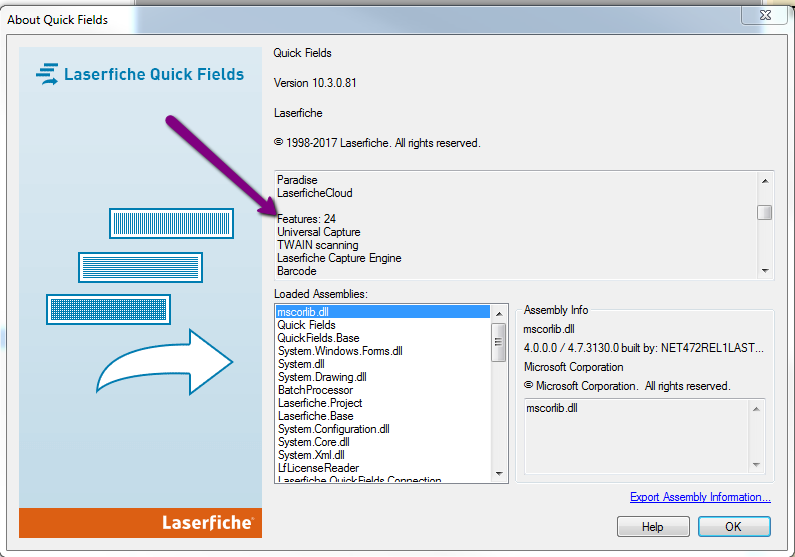The image size is (795, 557).
Task: Click the 'Features: 24' line
Action: click(306, 219)
